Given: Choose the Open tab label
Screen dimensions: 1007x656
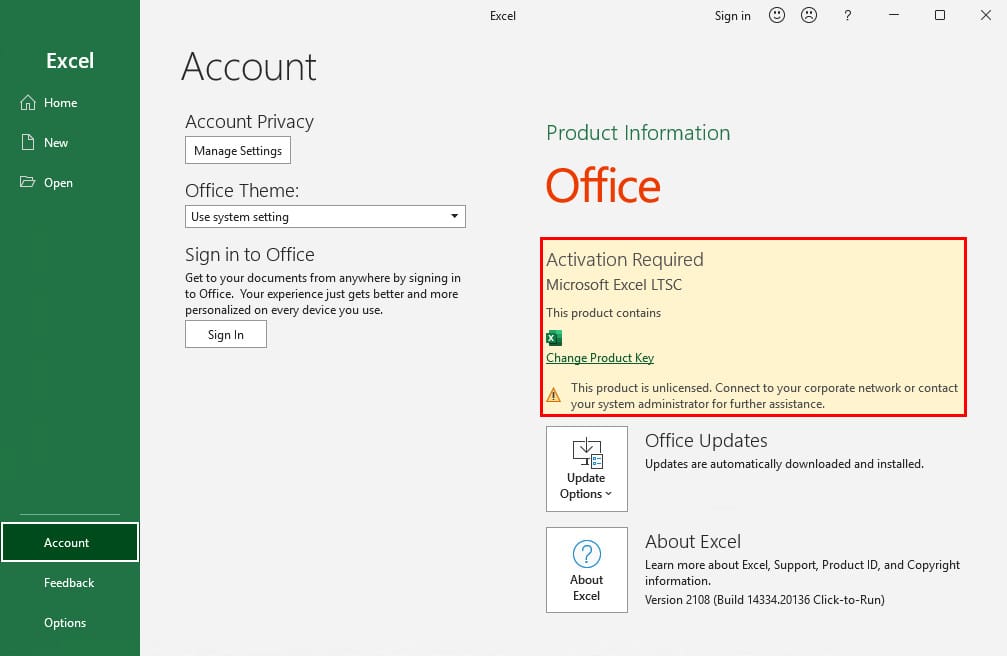Looking at the screenshot, I should click(x=58, y=183).
